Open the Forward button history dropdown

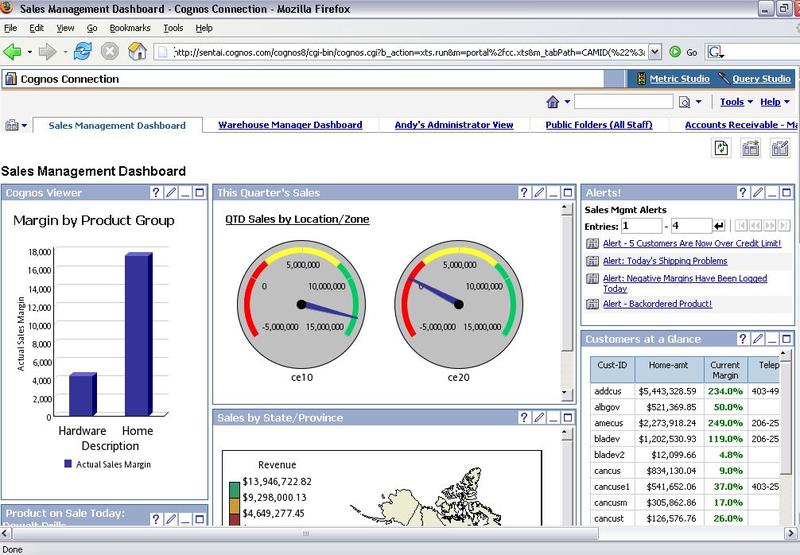pyautogui.click(x=65, y=52)
